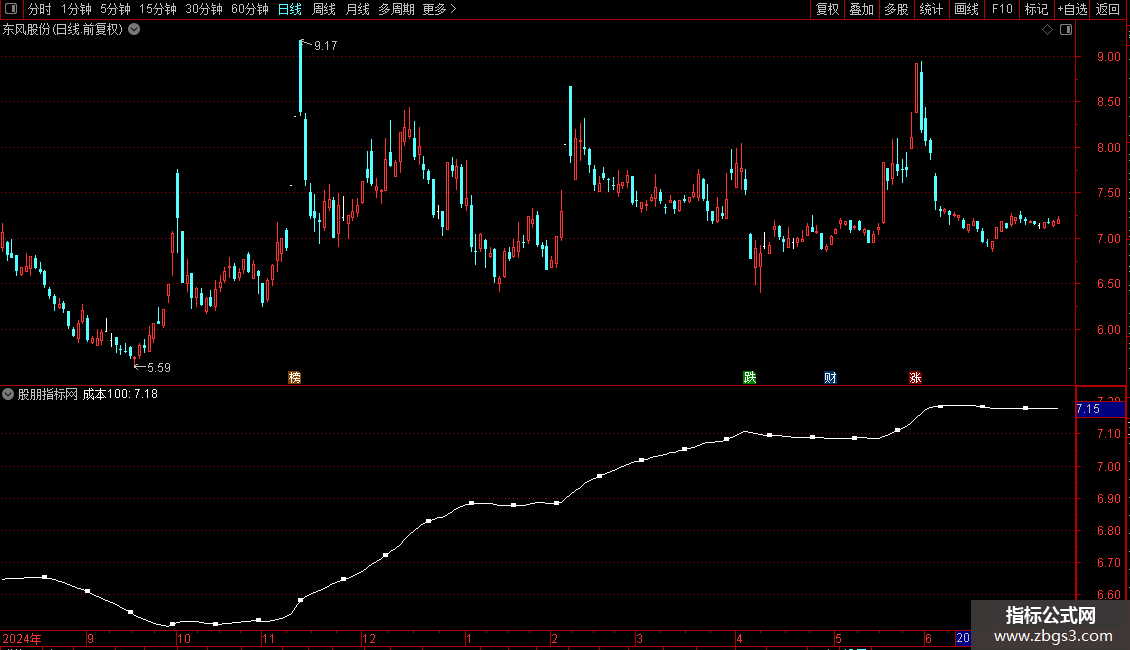
Task: Add stock with +自选 button
Action: (x=1072, y=9)
